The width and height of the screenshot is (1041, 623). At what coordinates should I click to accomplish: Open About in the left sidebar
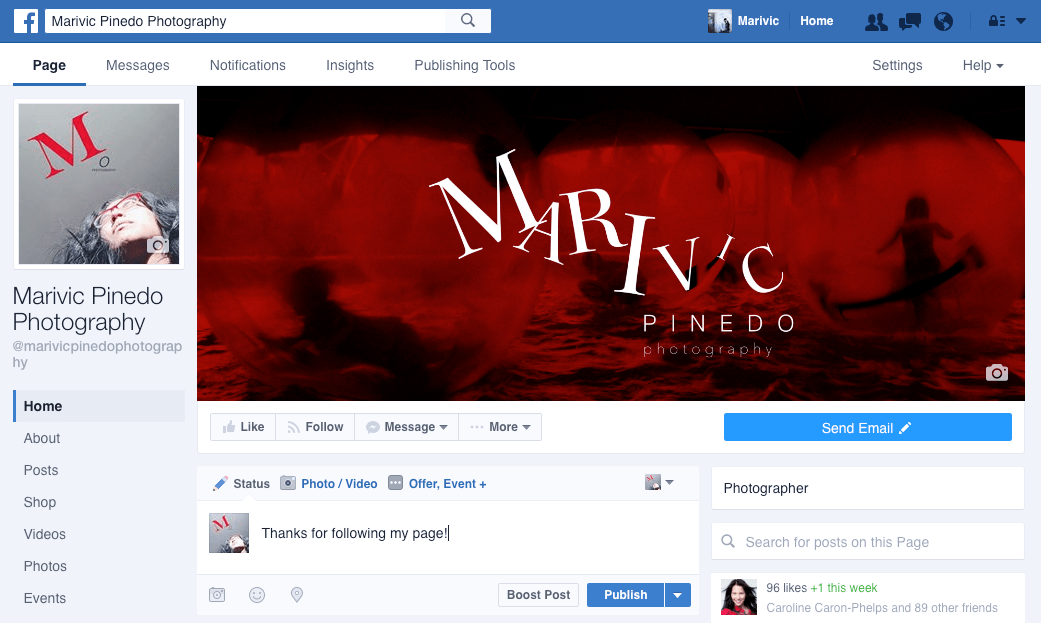[42, 438]
